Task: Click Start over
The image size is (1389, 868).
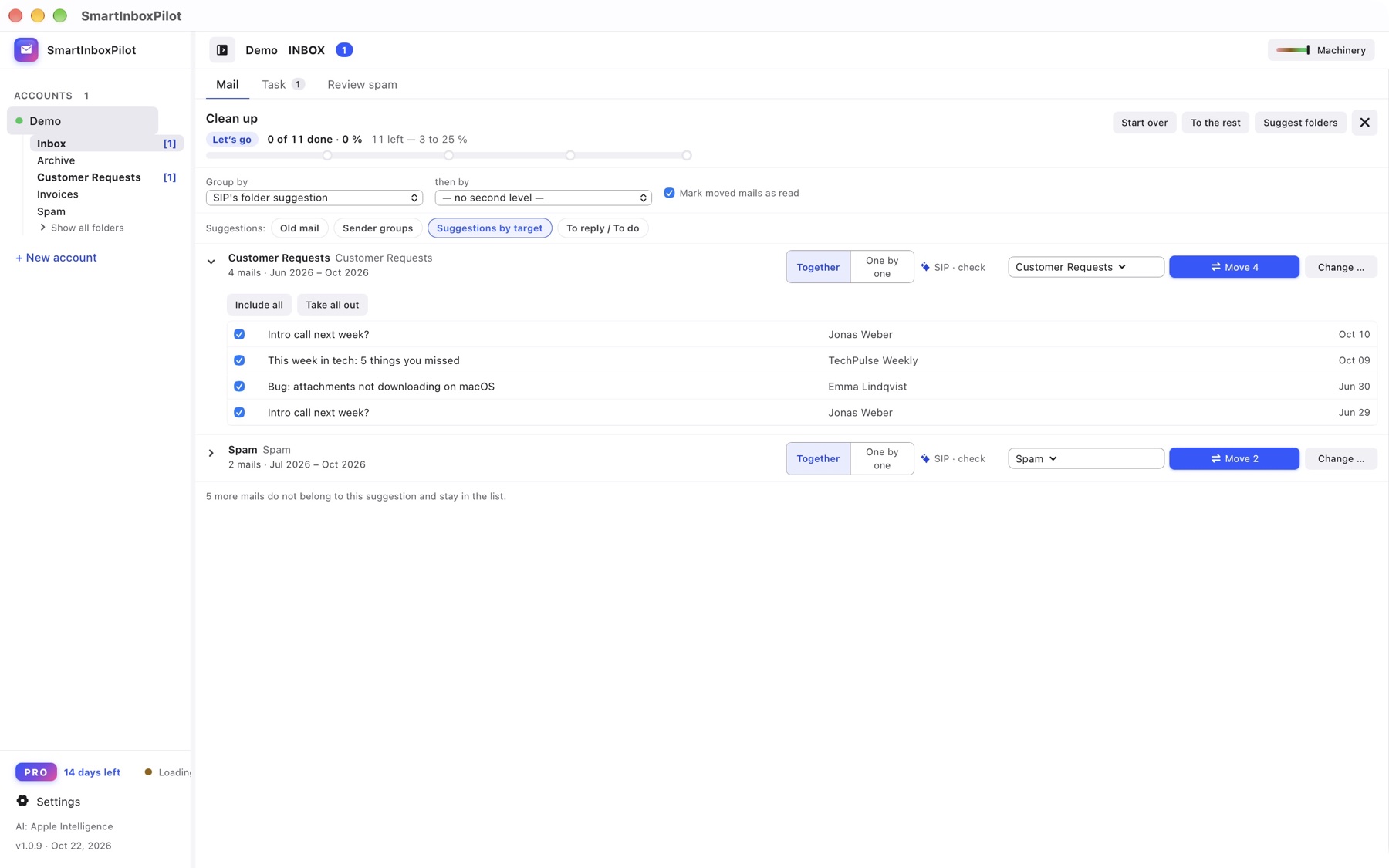Action: tap(1144, 123)
